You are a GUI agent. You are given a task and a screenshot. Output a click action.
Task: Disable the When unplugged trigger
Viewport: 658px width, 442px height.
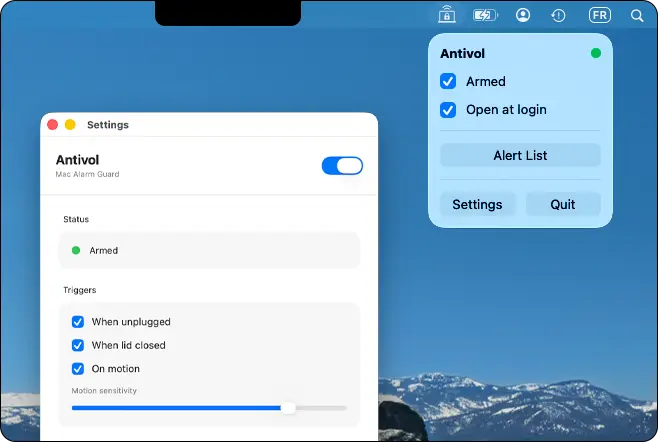tap(78, 322)
